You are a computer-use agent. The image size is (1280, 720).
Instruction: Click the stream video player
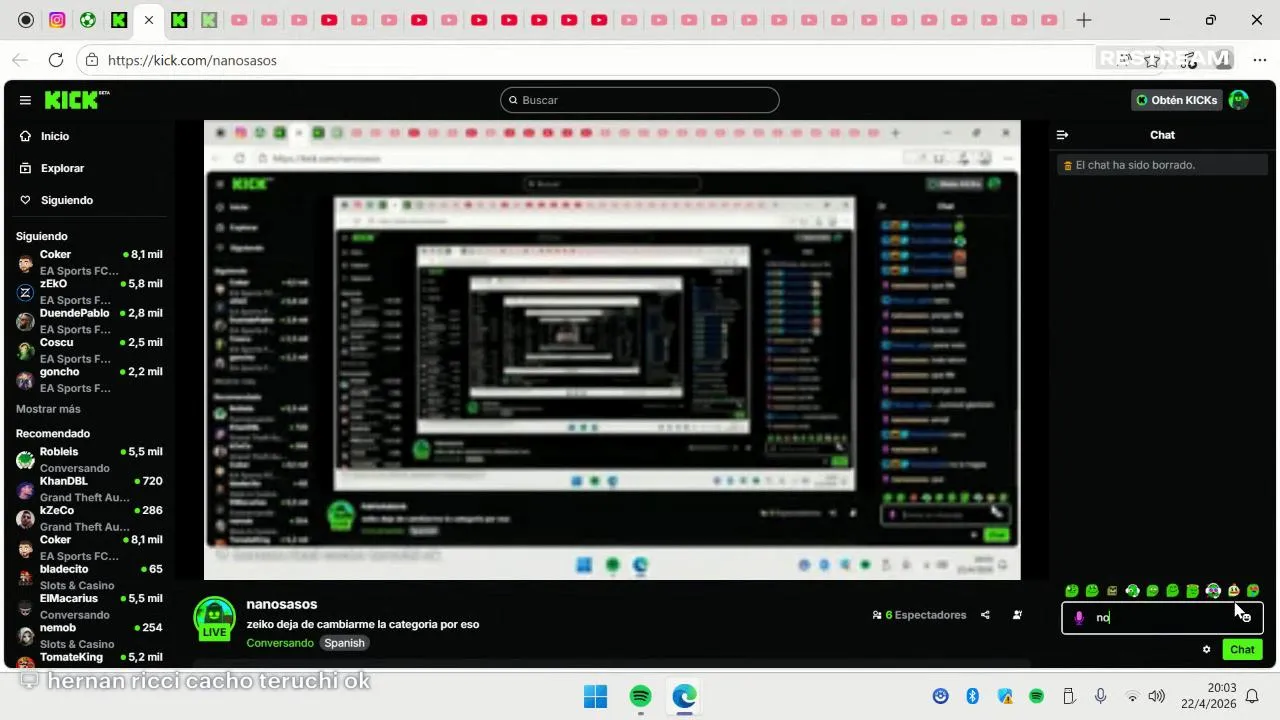[x=612, y=350]
